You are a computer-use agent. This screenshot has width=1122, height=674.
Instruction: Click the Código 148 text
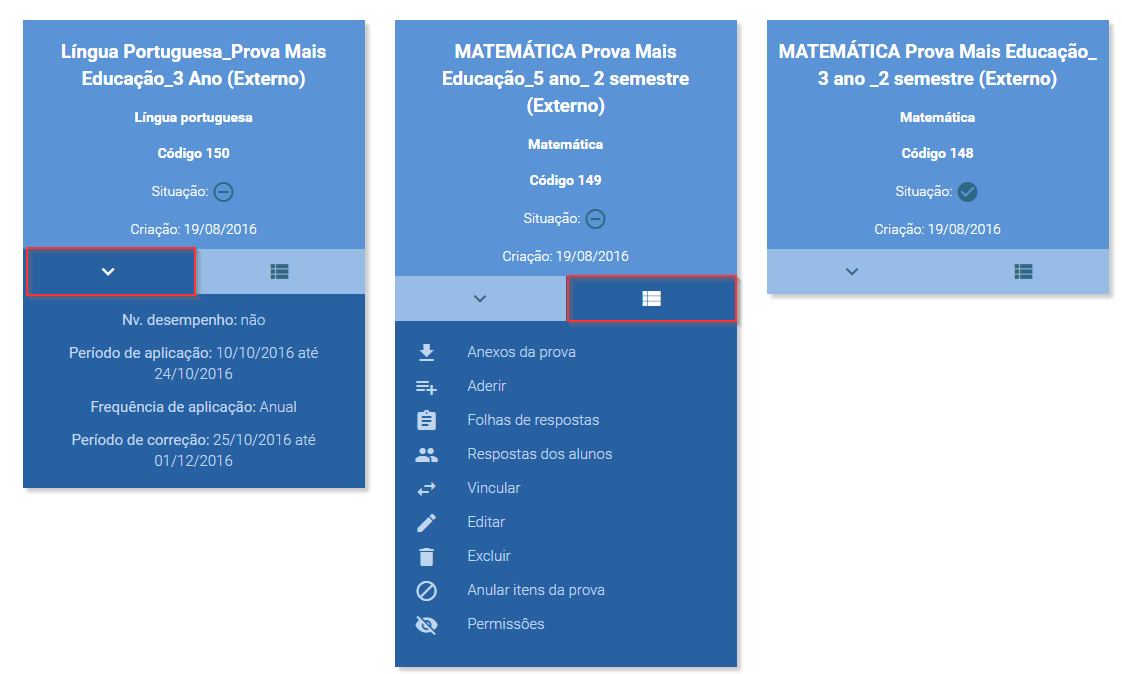[937, 153]
